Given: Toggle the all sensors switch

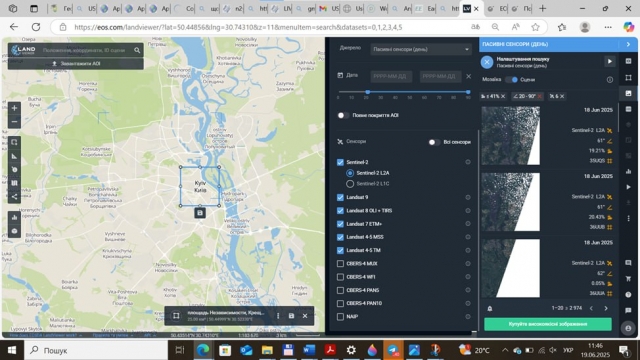Looking at the screenshot, I should point(434,142).
